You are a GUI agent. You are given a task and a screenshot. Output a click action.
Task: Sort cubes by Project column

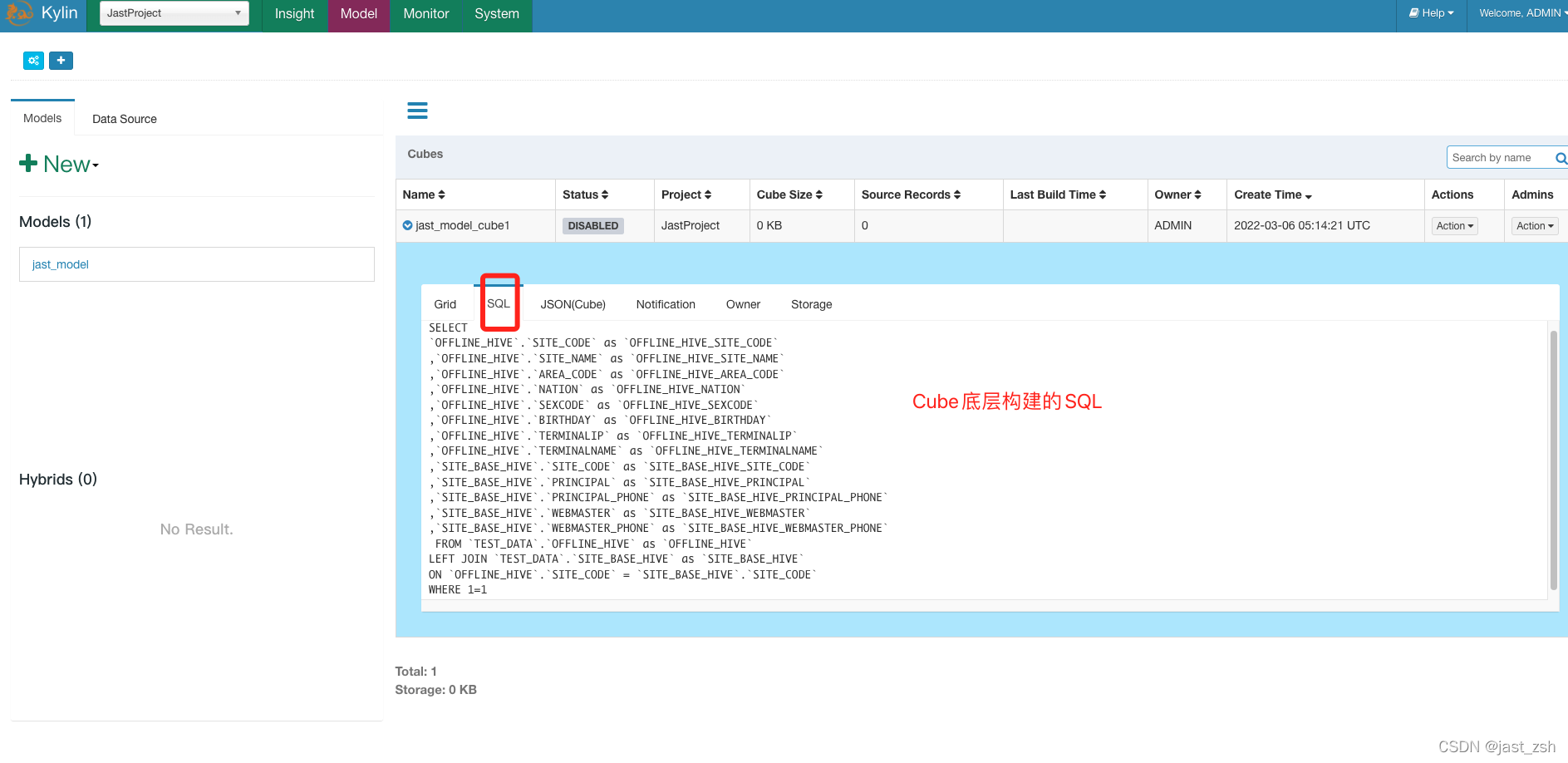pos(686,194)
